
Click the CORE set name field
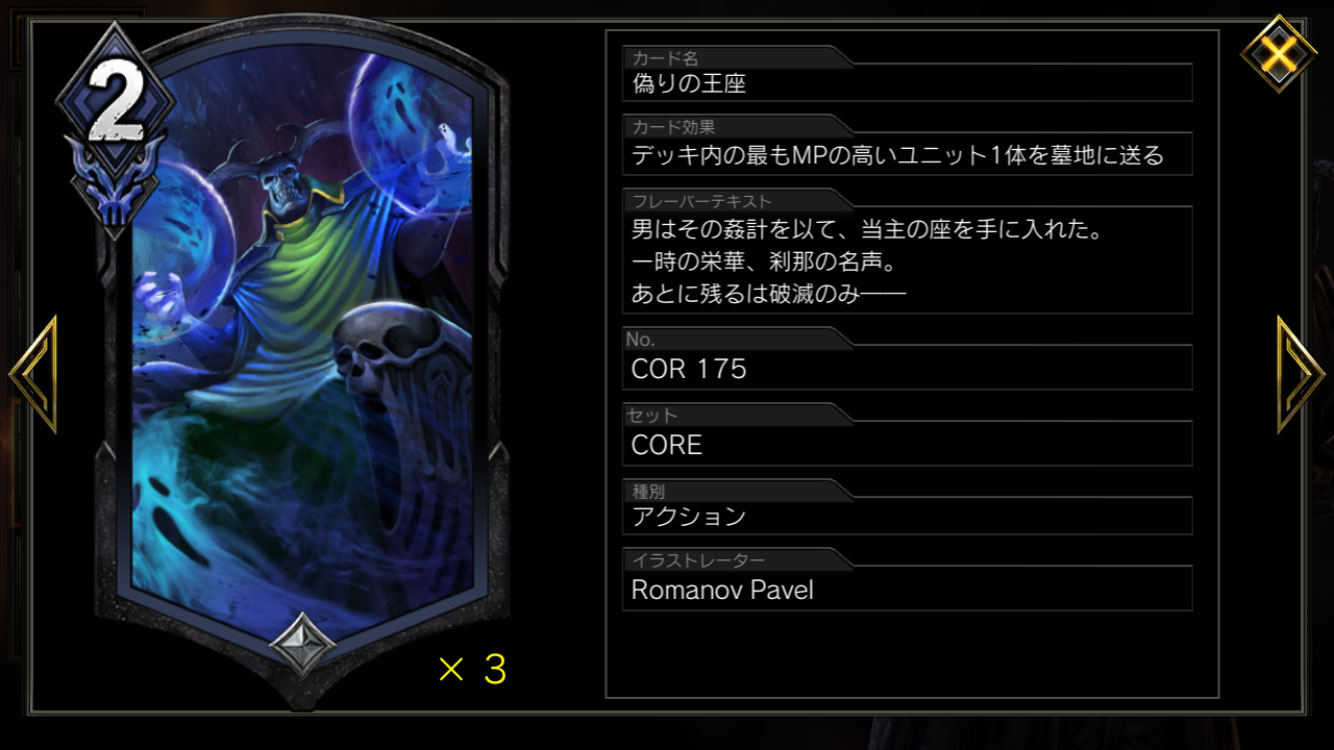coord(907,444)
